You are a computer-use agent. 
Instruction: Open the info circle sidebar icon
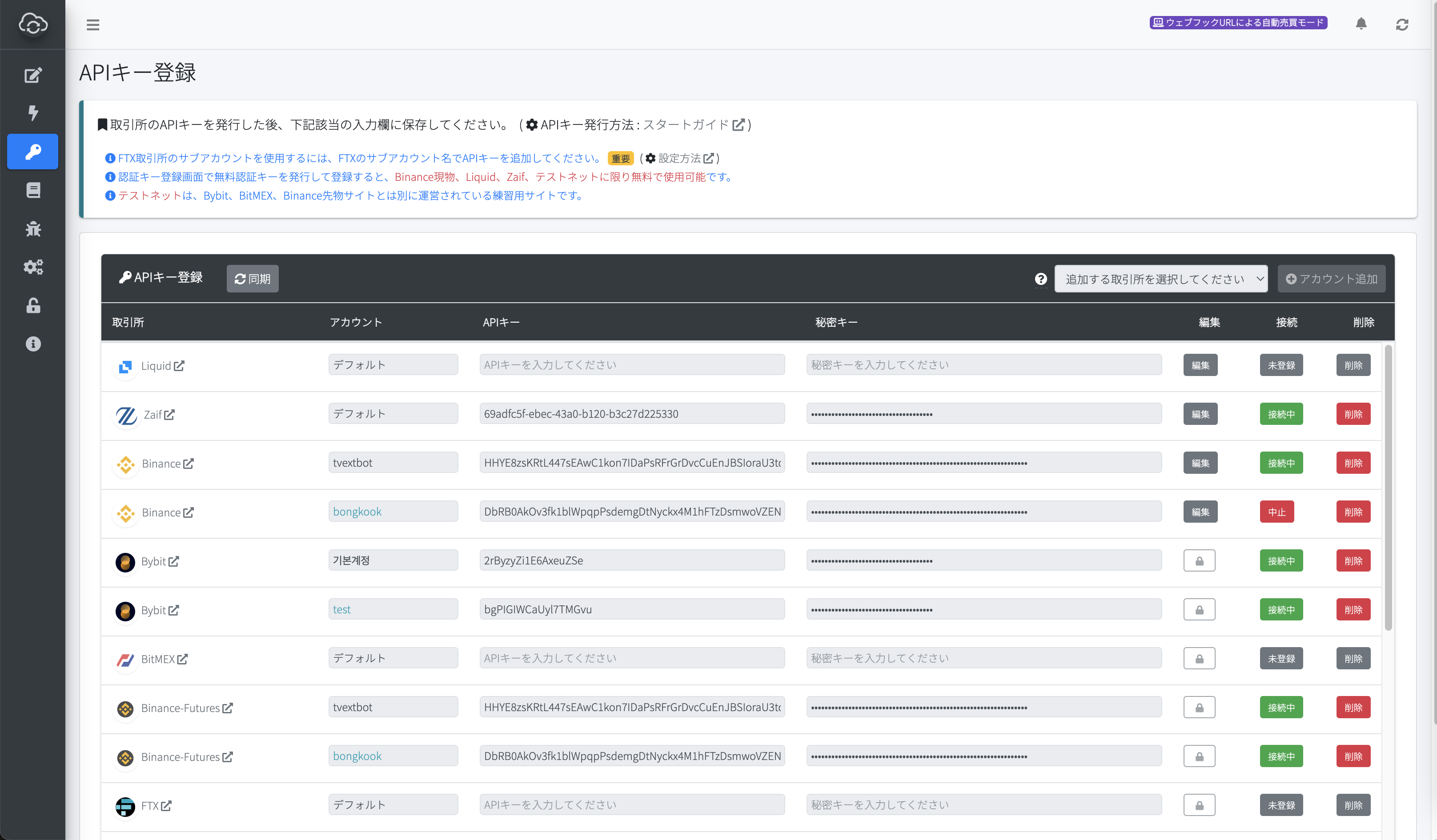coord(33,344)
